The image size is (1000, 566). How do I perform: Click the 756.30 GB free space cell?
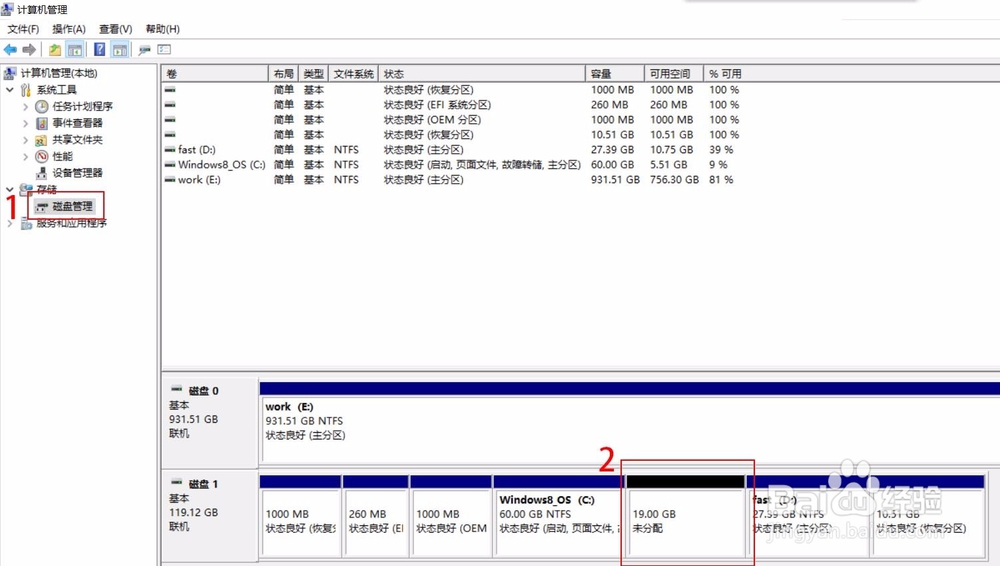click(x=674, y=180)
